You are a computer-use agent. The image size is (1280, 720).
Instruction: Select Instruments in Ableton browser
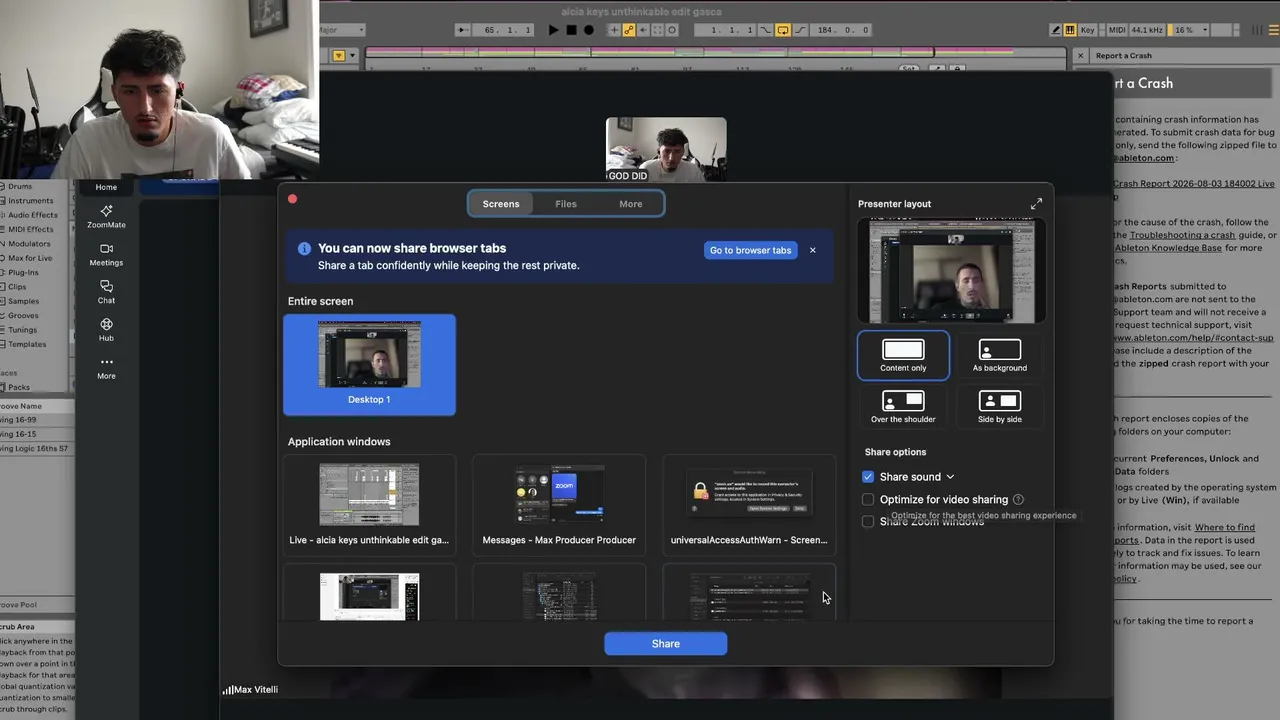tap(30, 201)
